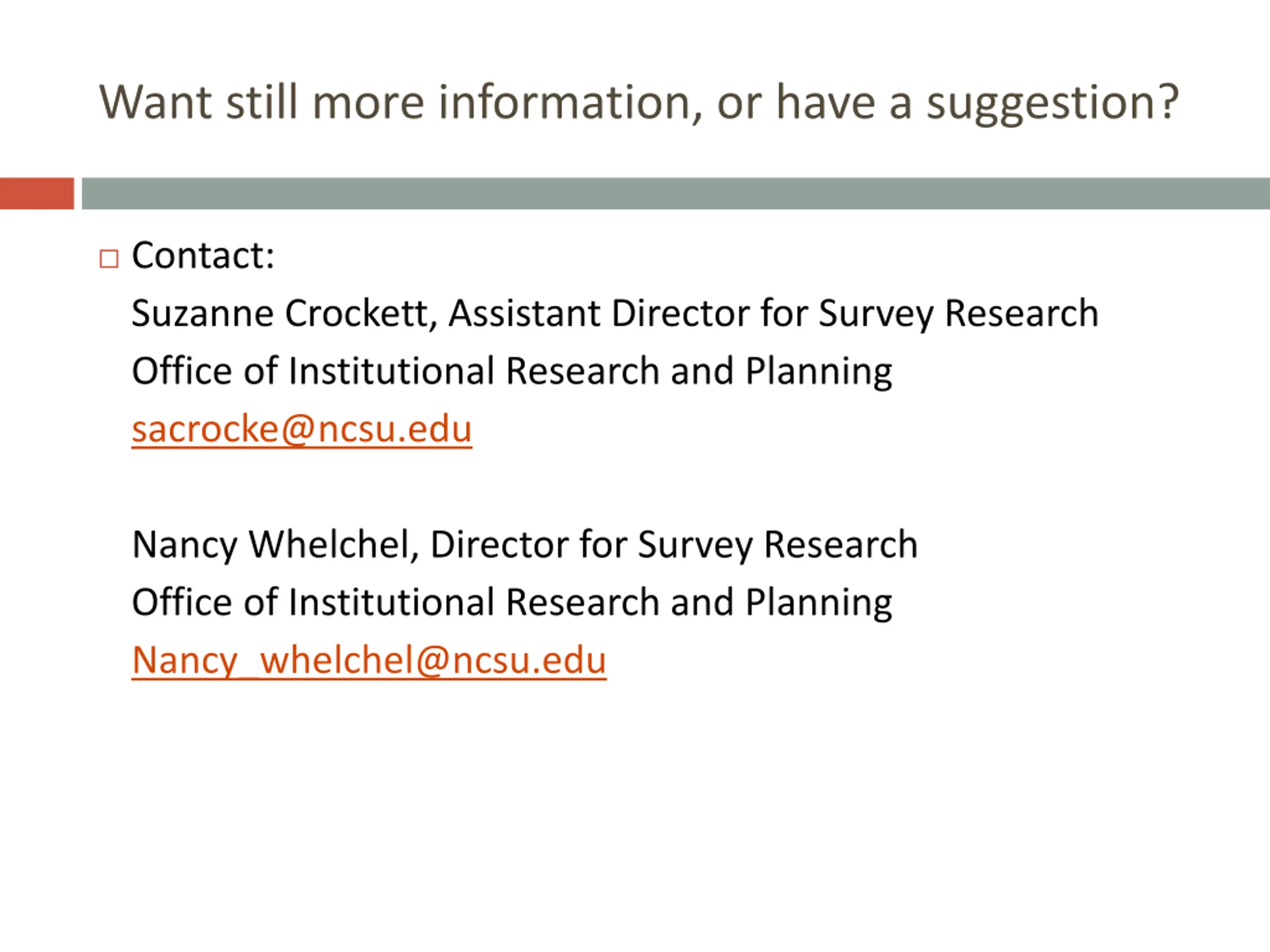Click the word 'suggestion?' in the title
The image size is (1270, 952).
pos(1052,103)
